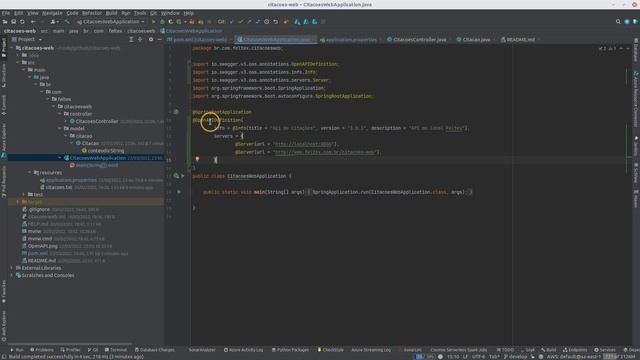640x360 pixels.
Task: Collapse the resources folder
Action: click(30, 172)
